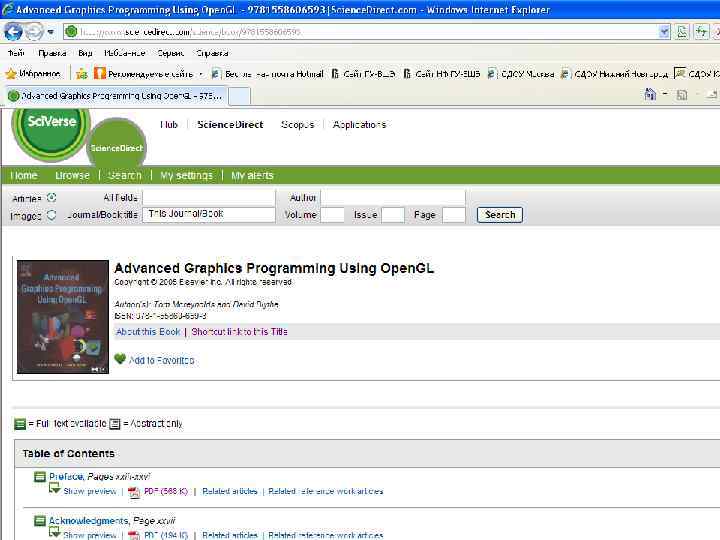Click the browser Forward arrow button
The width and height of the screenshot is (720, 540).
pyautogui.click(x=34, y=32)
